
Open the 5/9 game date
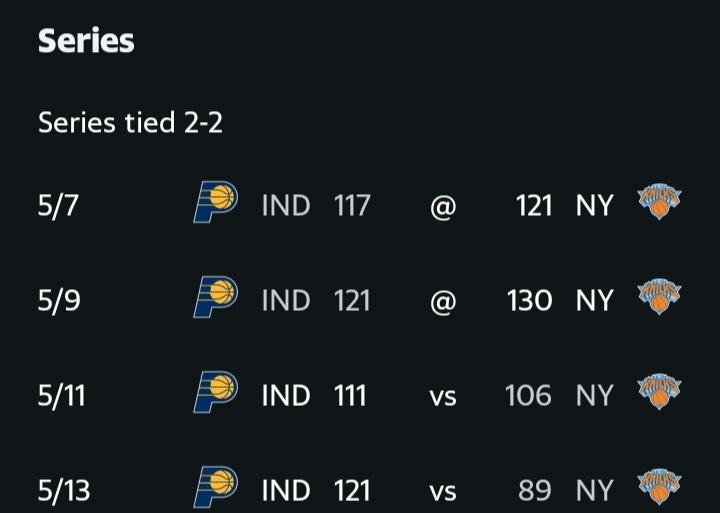(59, 300)
